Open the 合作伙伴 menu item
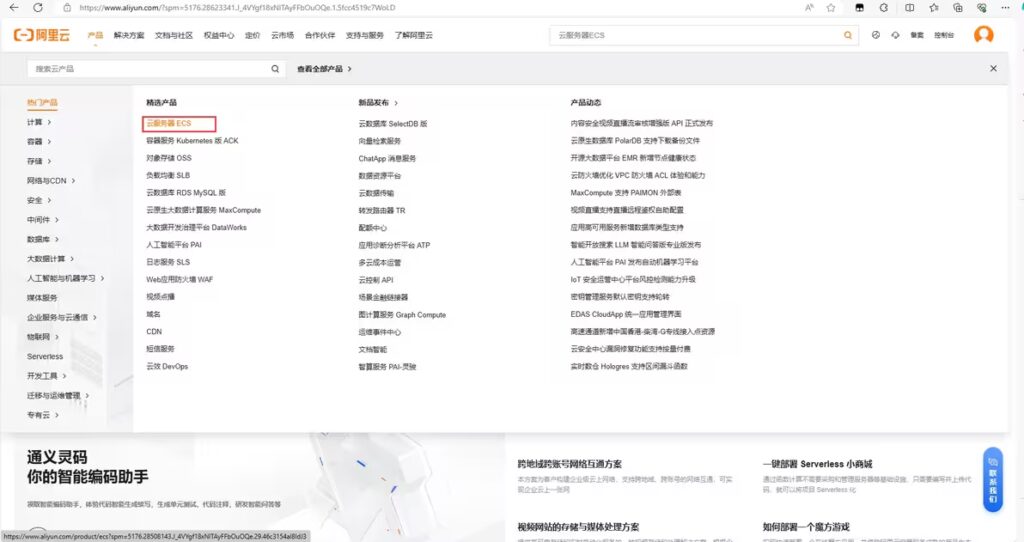The width and height of the screenshot is (1024, 542). point(320,35)
